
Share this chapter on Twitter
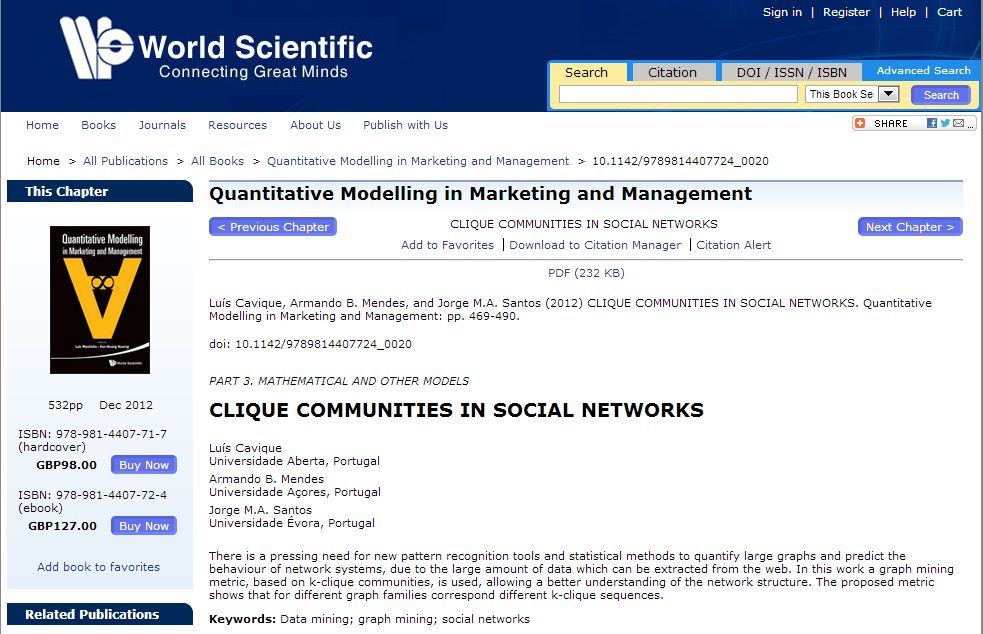pos(945,123)
